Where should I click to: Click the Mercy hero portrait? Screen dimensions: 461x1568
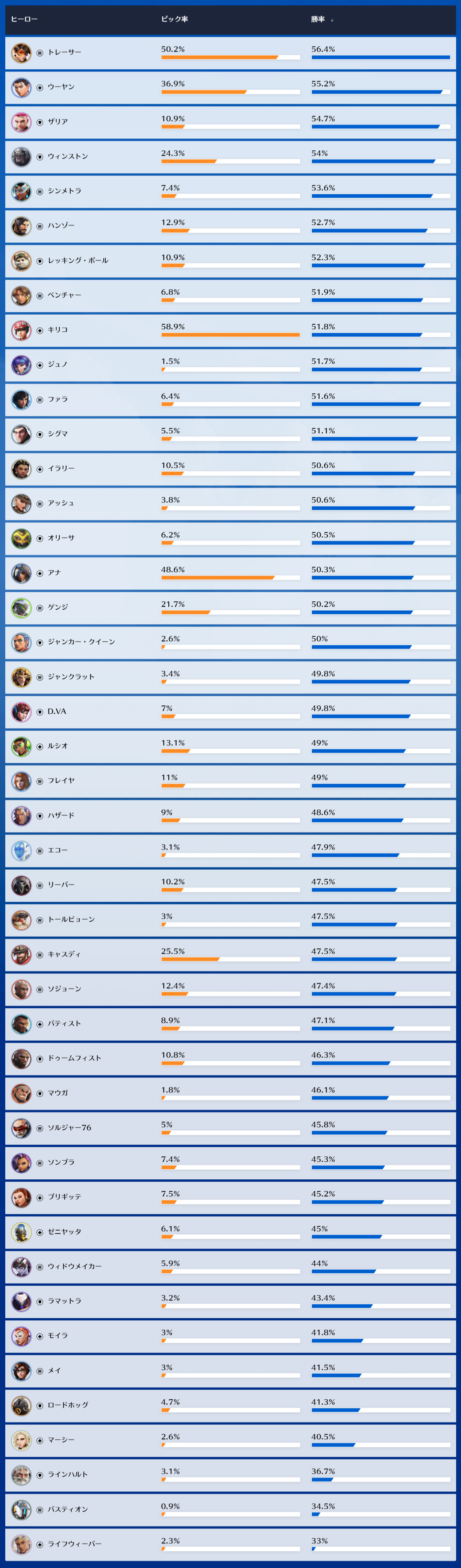tap(21, 1440)
